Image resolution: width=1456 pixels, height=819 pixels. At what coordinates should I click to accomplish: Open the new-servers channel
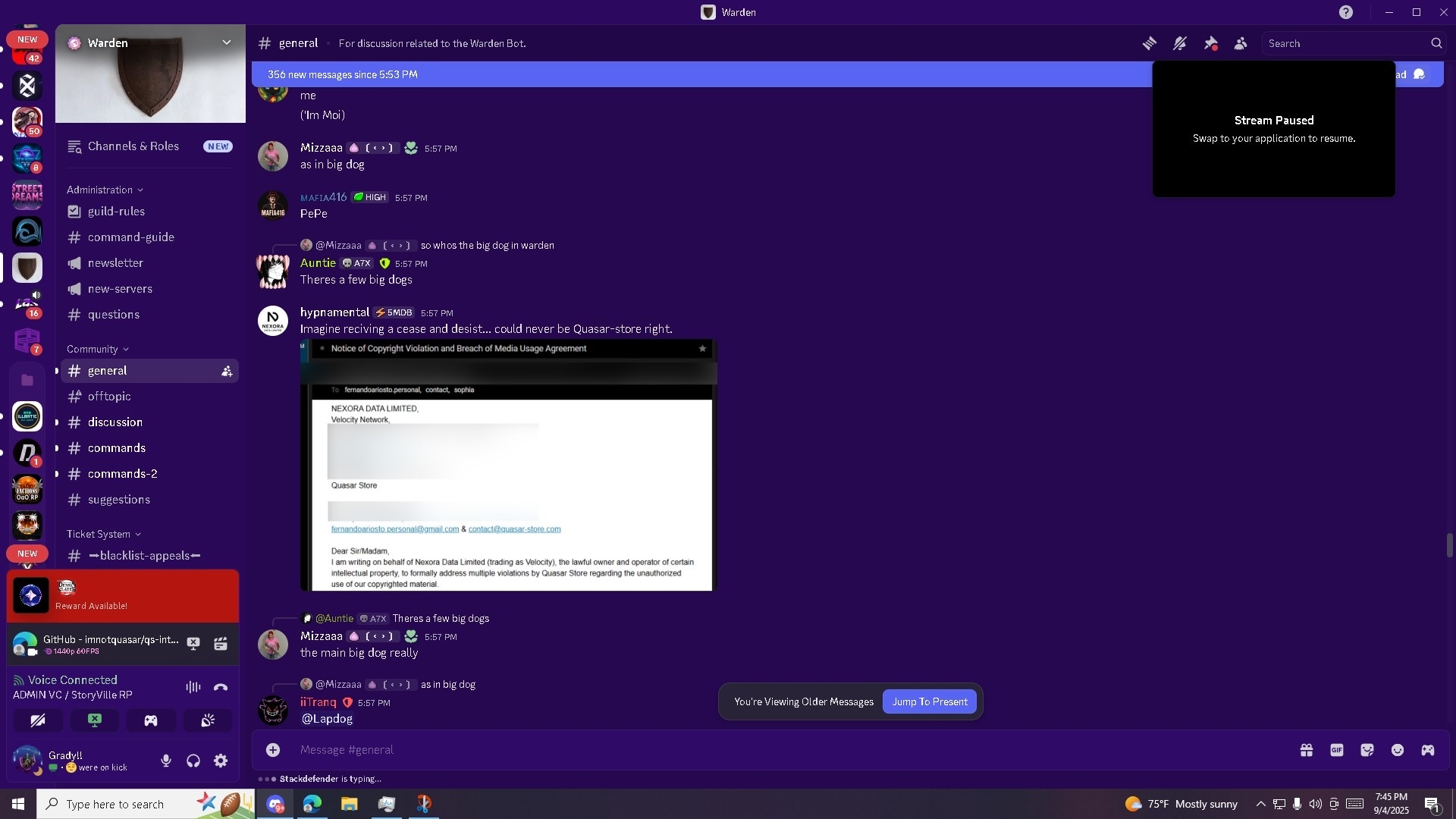tap(149, 289)
